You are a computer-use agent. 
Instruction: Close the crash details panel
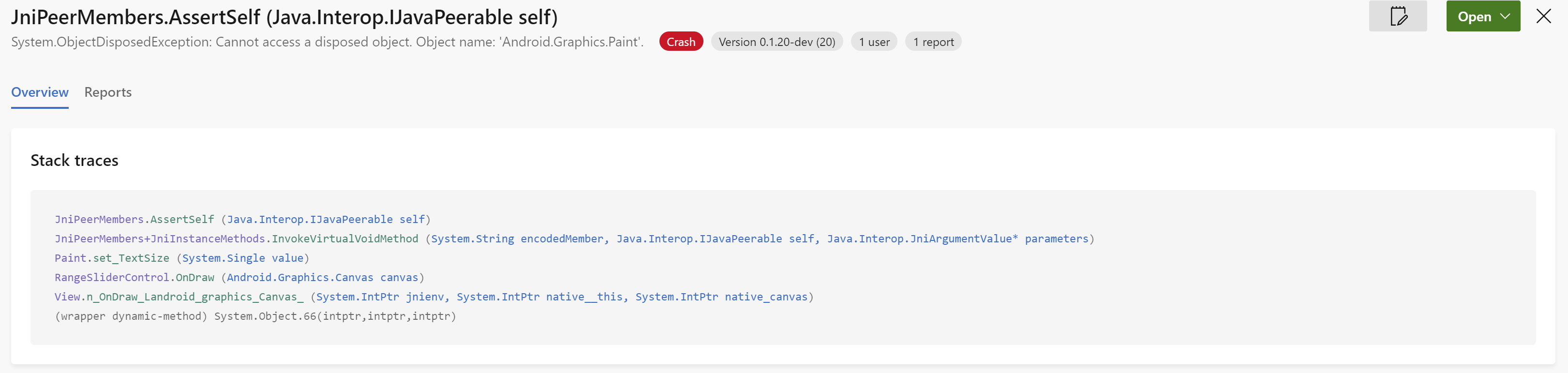(x=1544, y=16)
